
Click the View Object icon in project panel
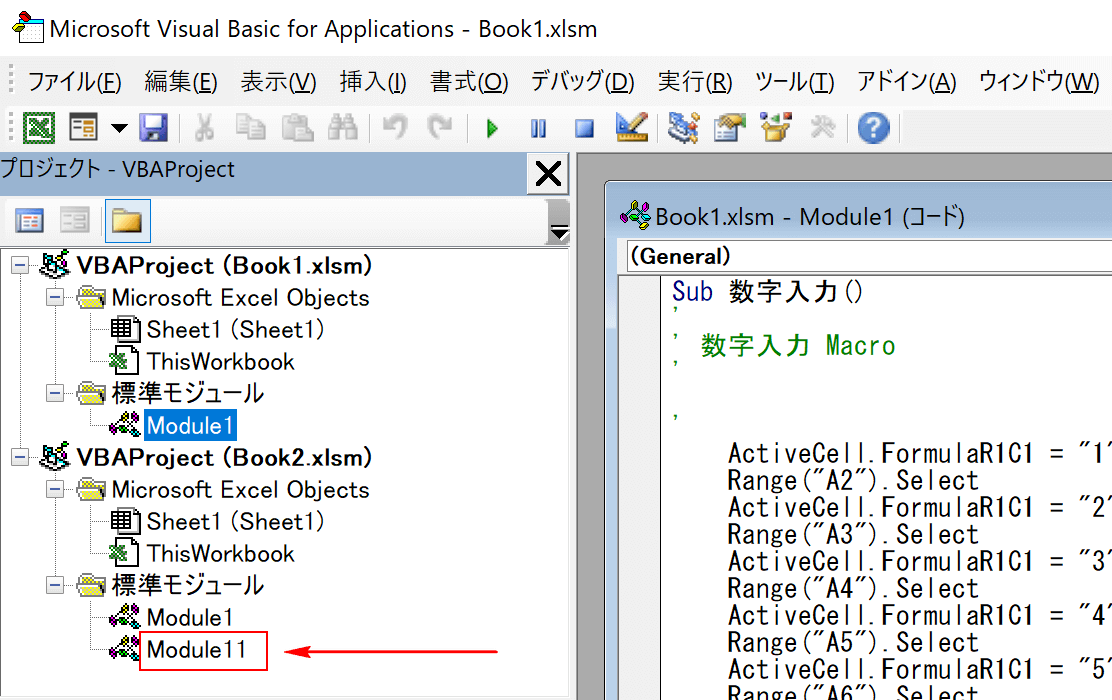point(74,221)
